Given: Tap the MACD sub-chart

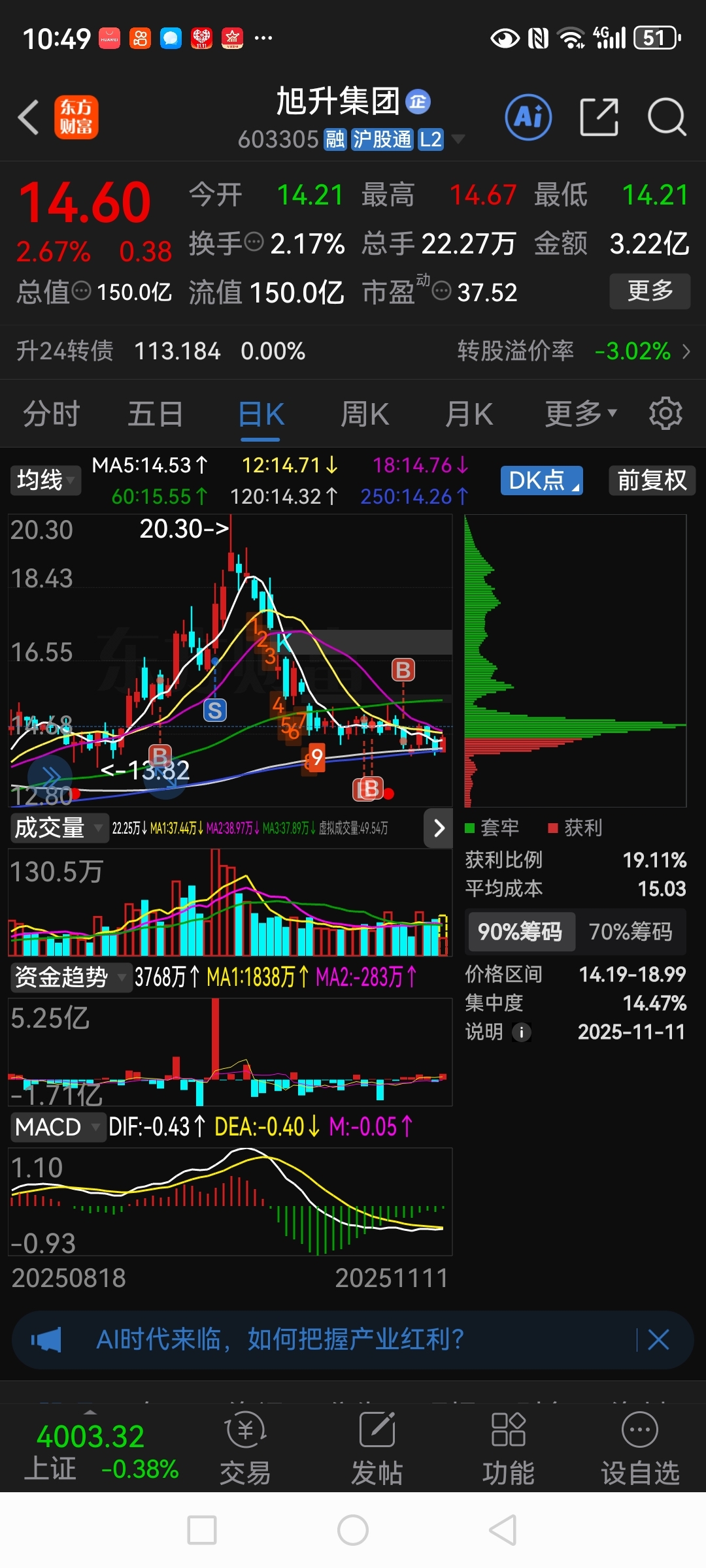Looking at the screenshot, I should (230, 1202).
